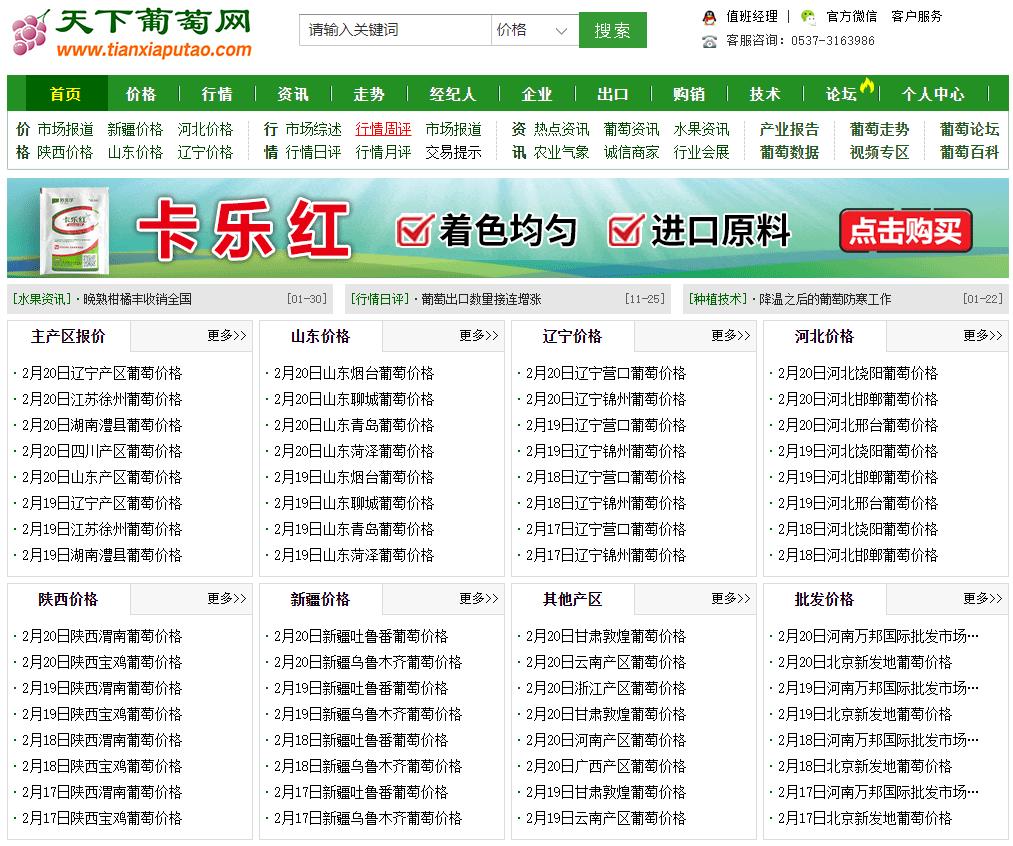Click 更多>> in the 批发价格 panel
Screen dimensions: 1013x846
click(x=983, y=599)
